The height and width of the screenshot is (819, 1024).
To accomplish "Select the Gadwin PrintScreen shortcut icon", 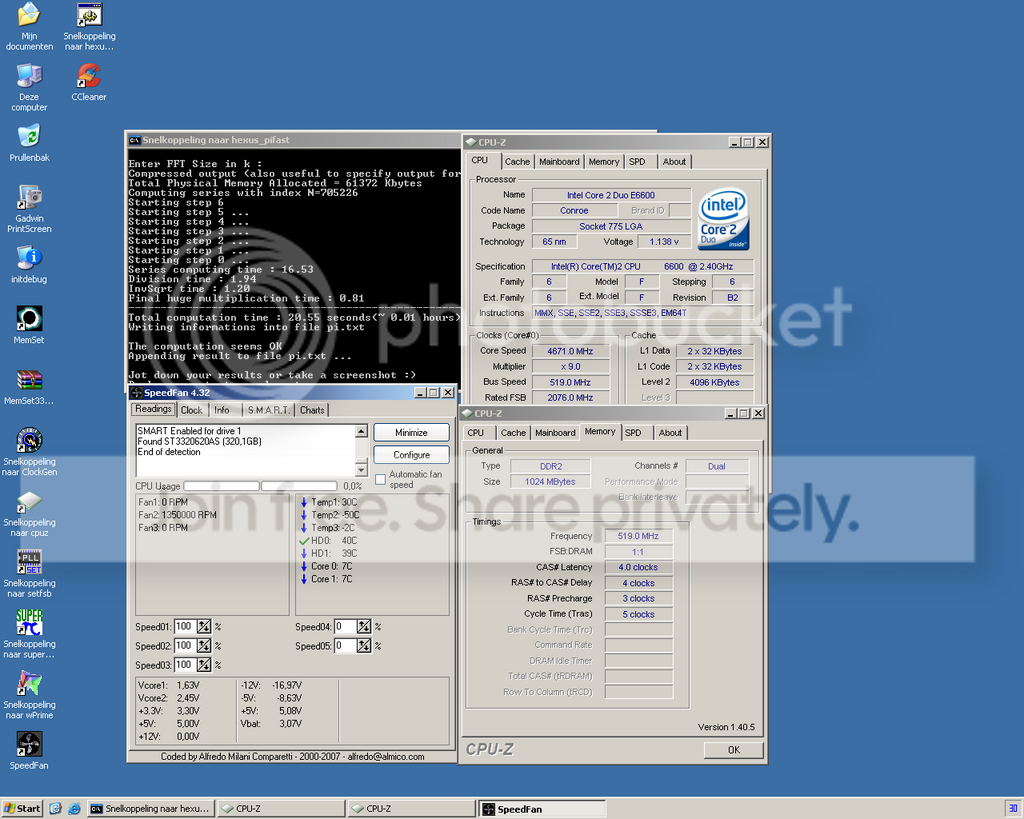I will point(29,208).
